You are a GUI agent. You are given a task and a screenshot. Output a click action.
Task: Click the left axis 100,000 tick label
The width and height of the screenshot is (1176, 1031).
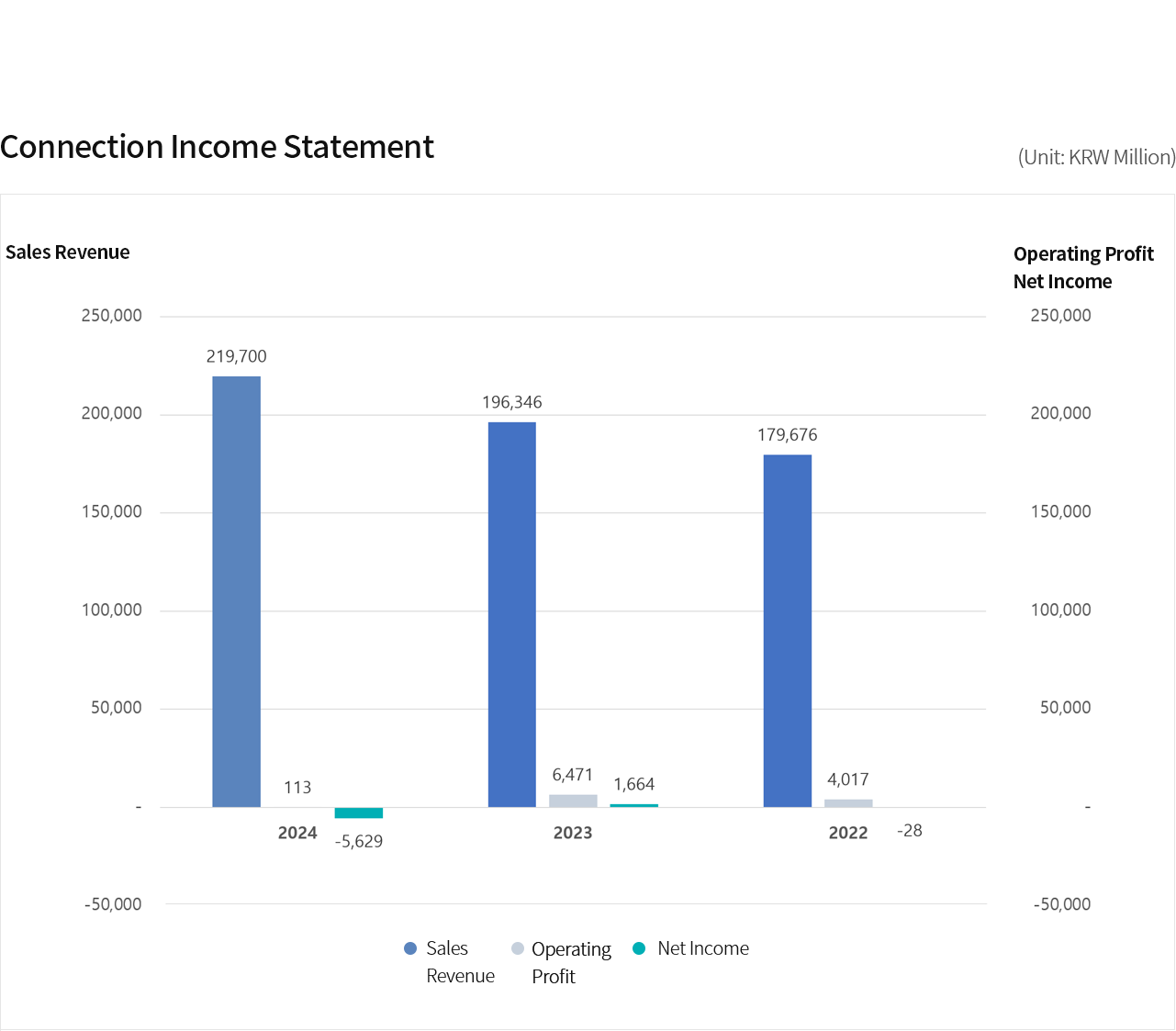tap(112, 611)
